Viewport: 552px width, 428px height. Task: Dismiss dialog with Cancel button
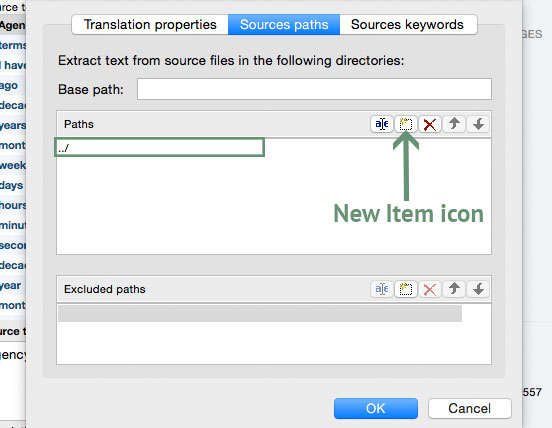click(x=470, y=408)
